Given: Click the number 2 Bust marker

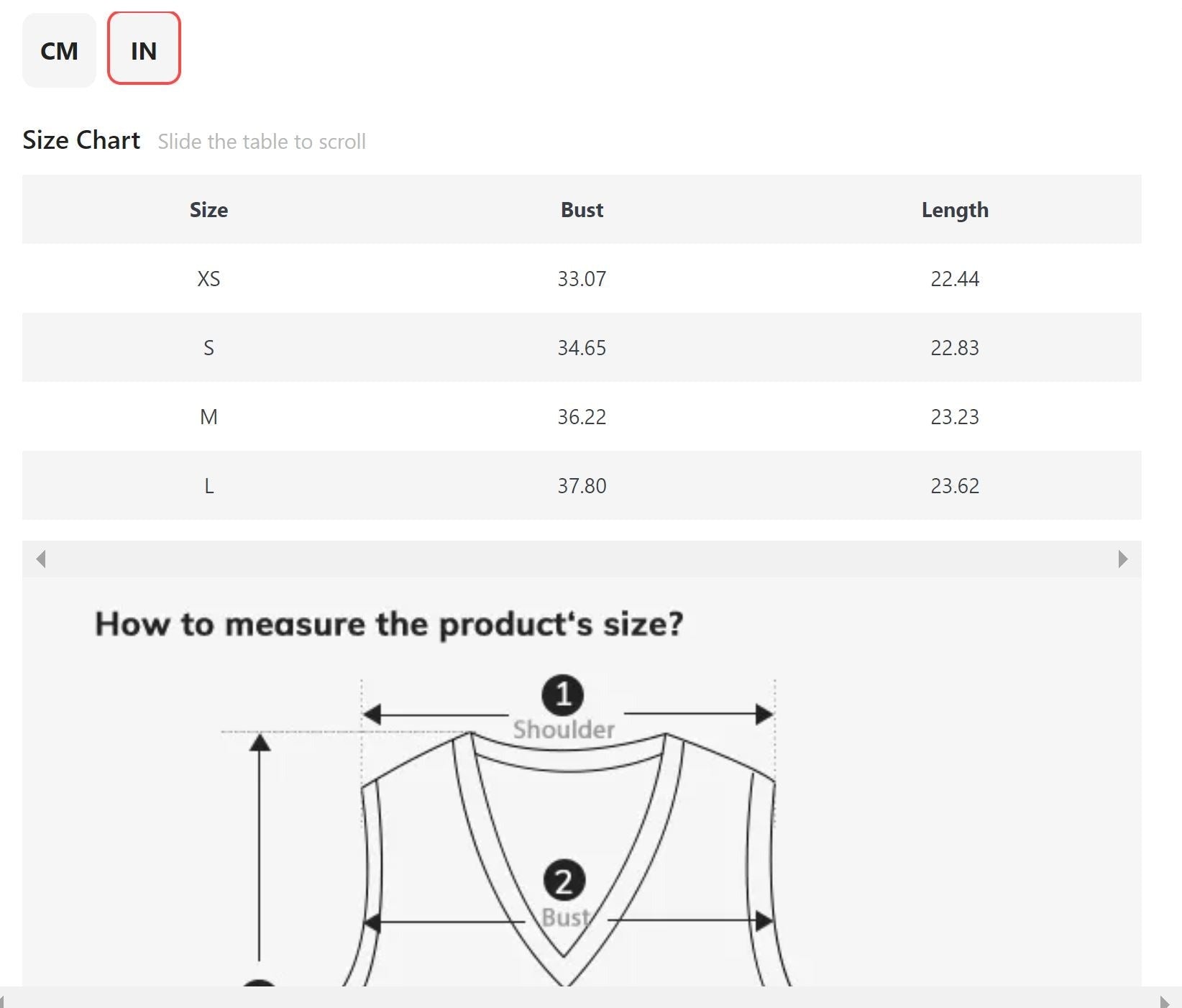Looking at the screenshot, I should tap(564, 881).
